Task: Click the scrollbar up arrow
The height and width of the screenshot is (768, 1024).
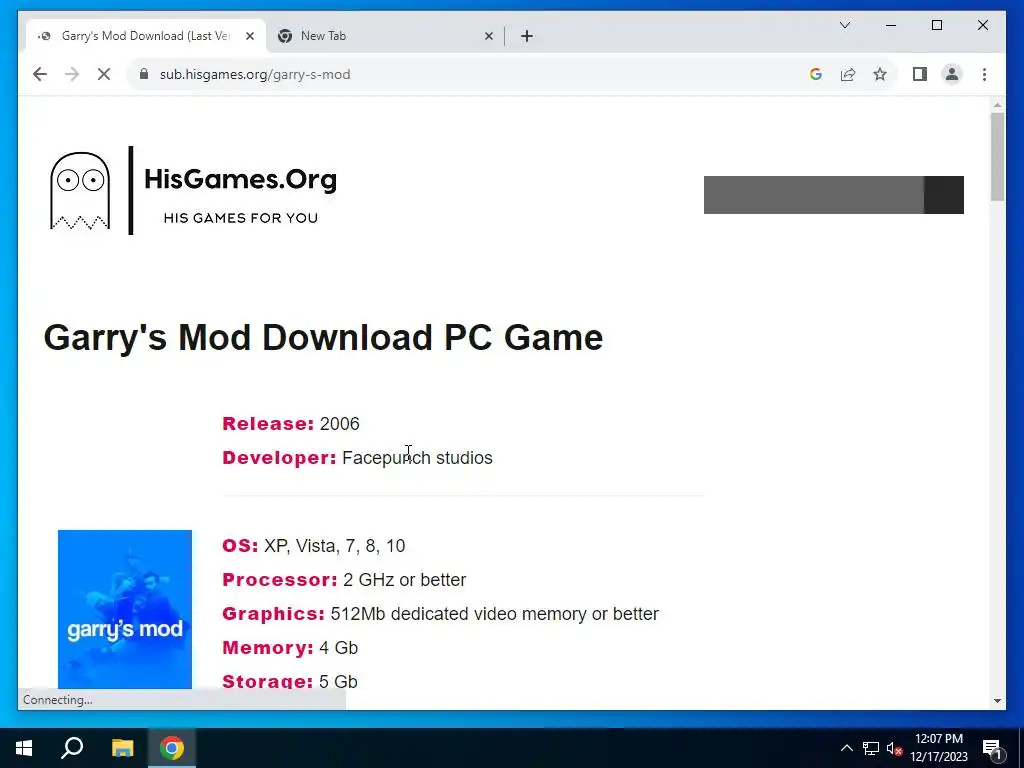Action: 997,104
